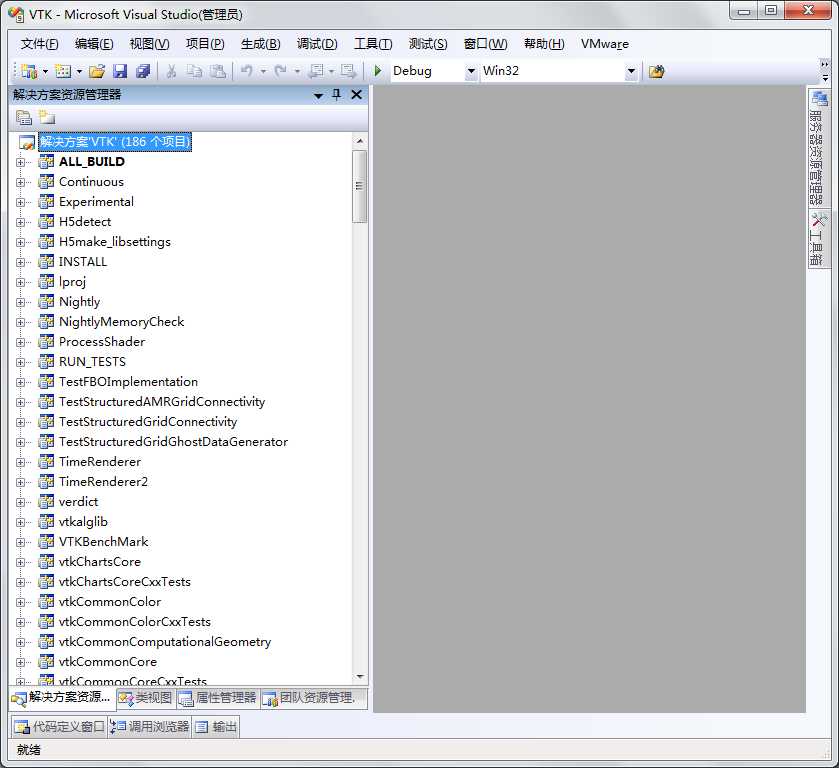The image size is (839, 768).
Task: Click the Add New Item toolbar icon
Action: click(x=63, y=71)
